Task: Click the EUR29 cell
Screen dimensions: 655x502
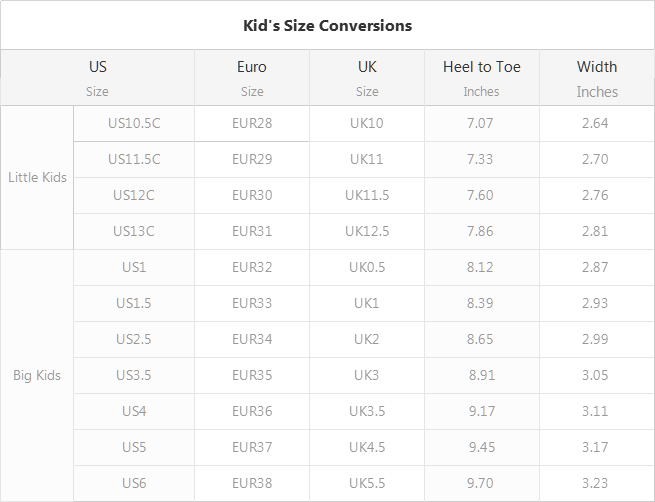Action: tap(252, 159)
